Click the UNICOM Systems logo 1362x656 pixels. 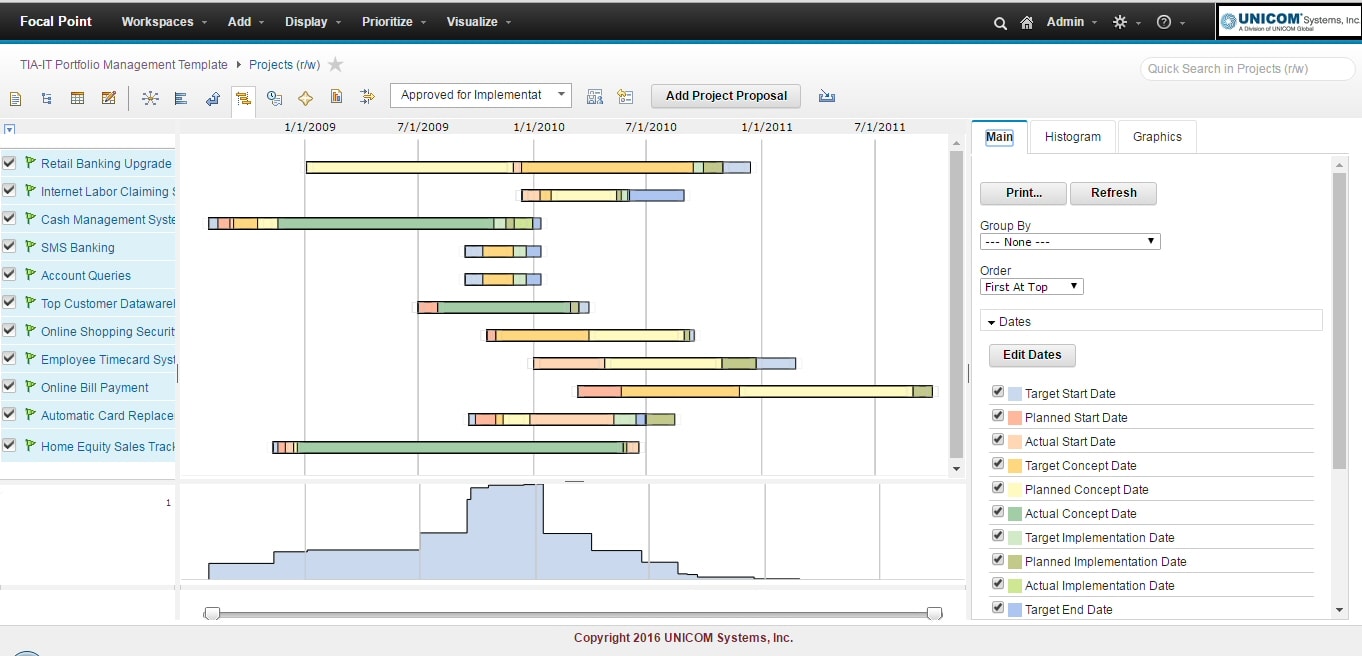pyautogui.click(x=1289, y=21)
